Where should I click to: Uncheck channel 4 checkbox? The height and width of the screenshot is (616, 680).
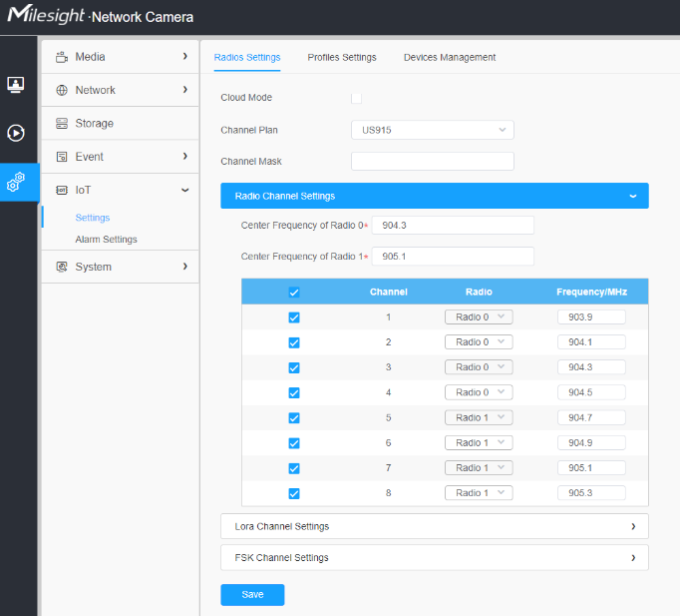(294, 393)
